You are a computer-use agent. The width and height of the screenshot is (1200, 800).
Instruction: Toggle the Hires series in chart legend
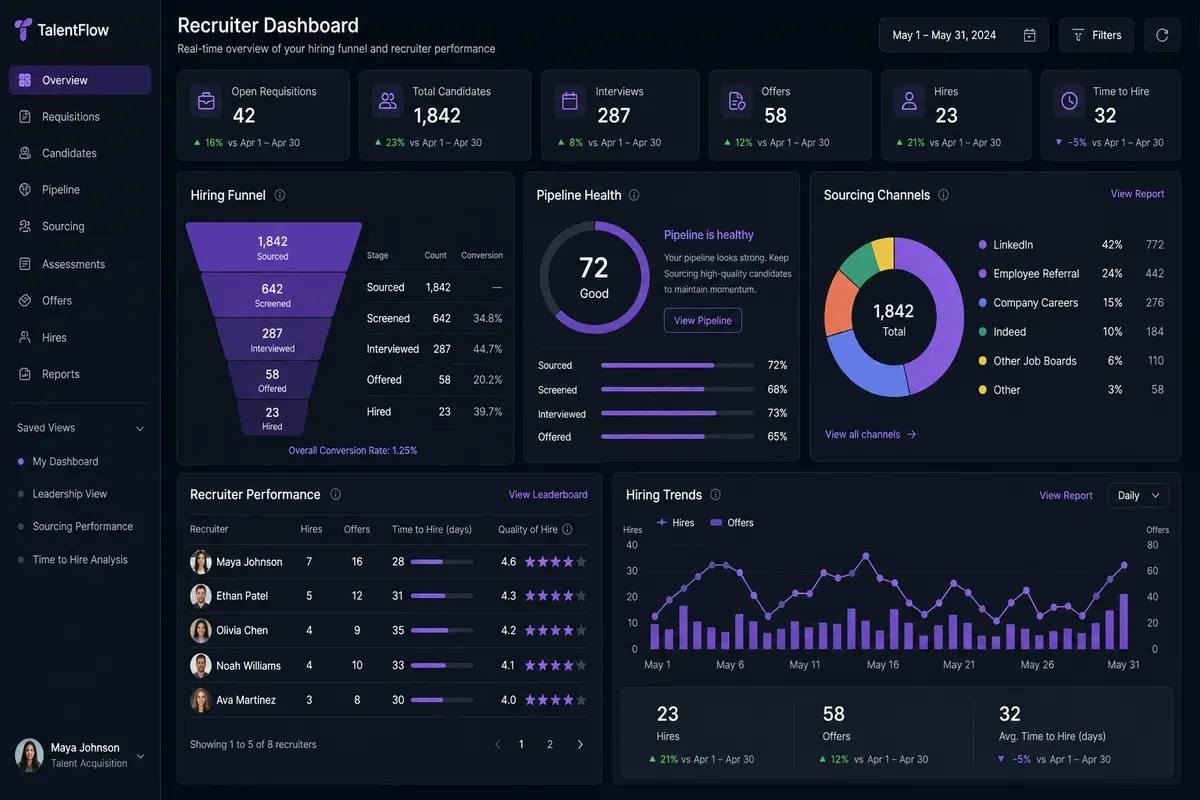click(x=675, y=523)
